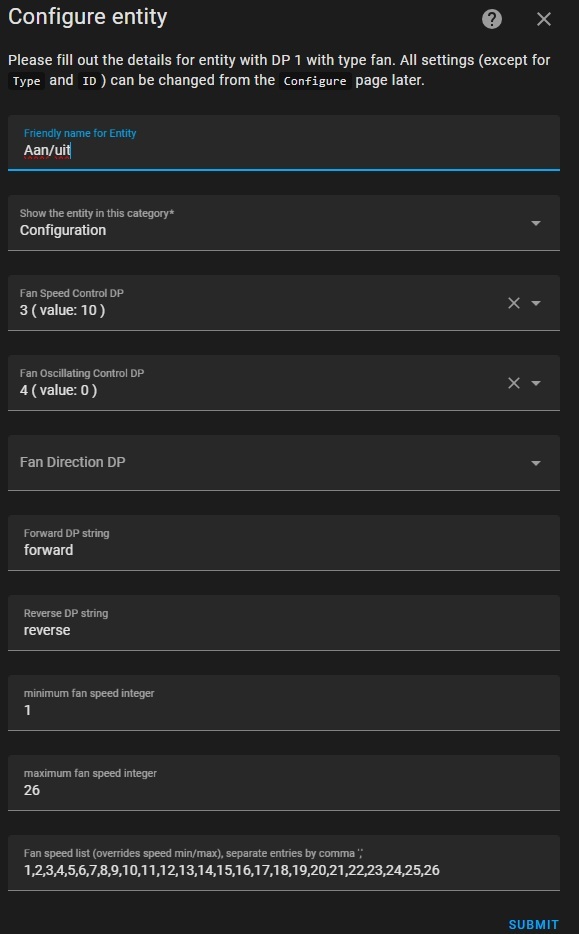
Task: Click the 'Configure' code label in the description
Action: click(x=315, y=81)
